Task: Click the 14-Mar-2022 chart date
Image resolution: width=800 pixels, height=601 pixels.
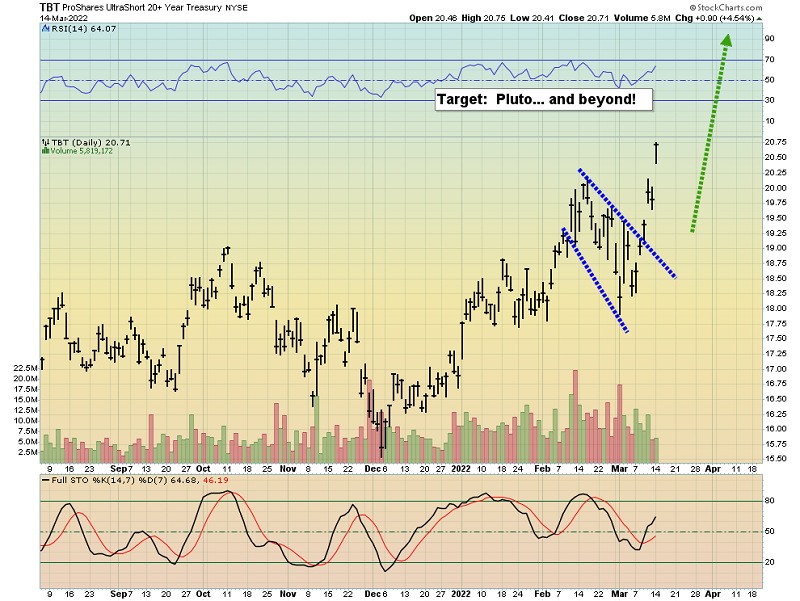Action: [x=64, y=18]
